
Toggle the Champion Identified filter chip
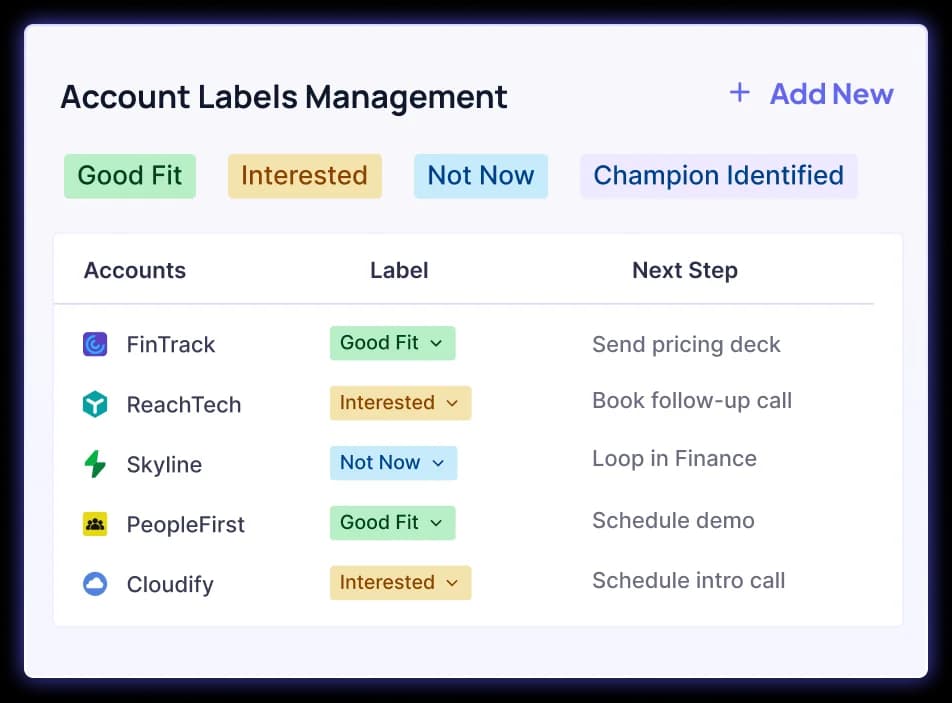[718, 175]
